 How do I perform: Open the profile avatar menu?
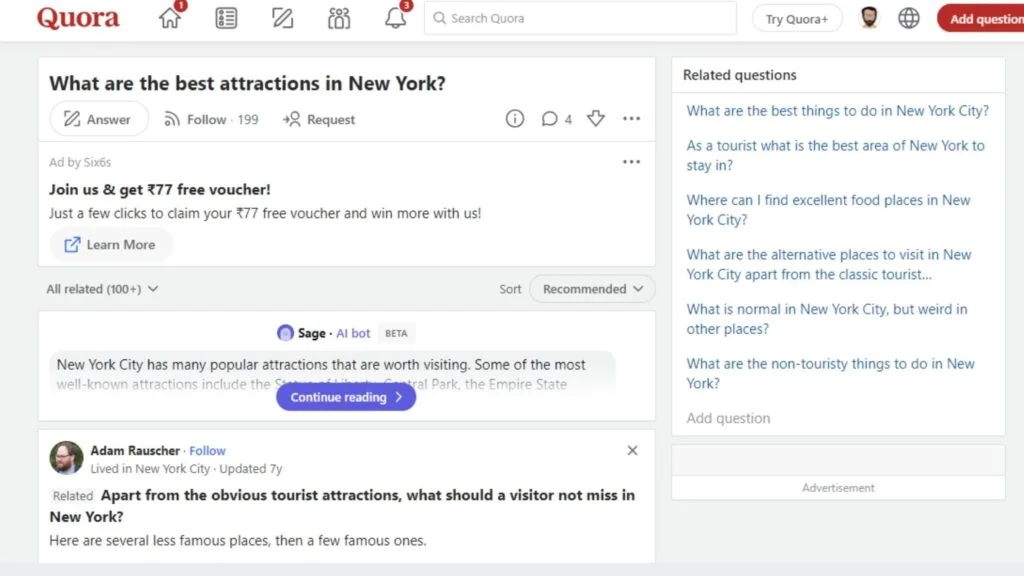pyautogui.click(x=869, y=18)
